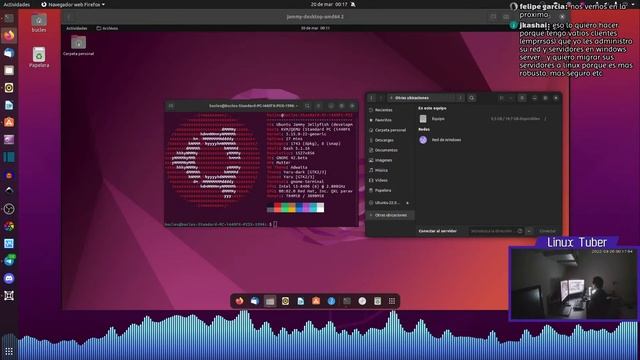Go back in the Files window
This screenshot has width=640, height=360.
[x=372, y=98]
